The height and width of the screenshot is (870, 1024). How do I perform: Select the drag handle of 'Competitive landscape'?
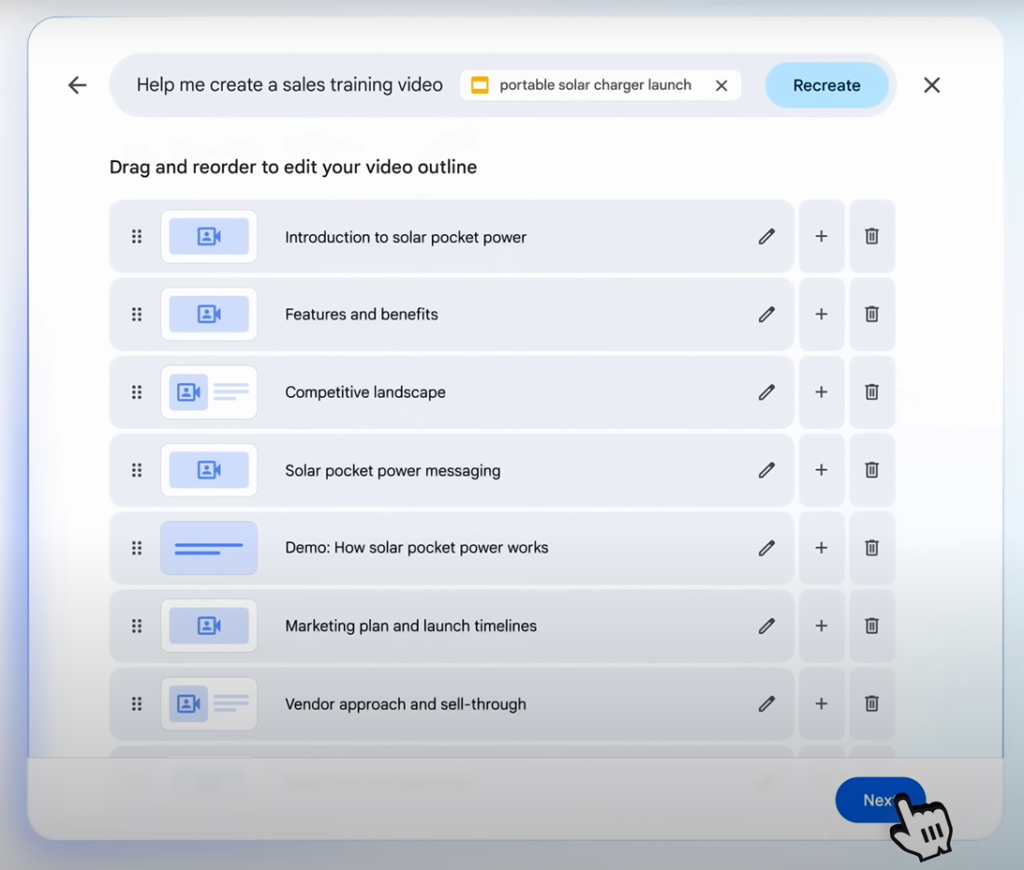(136, 392)
